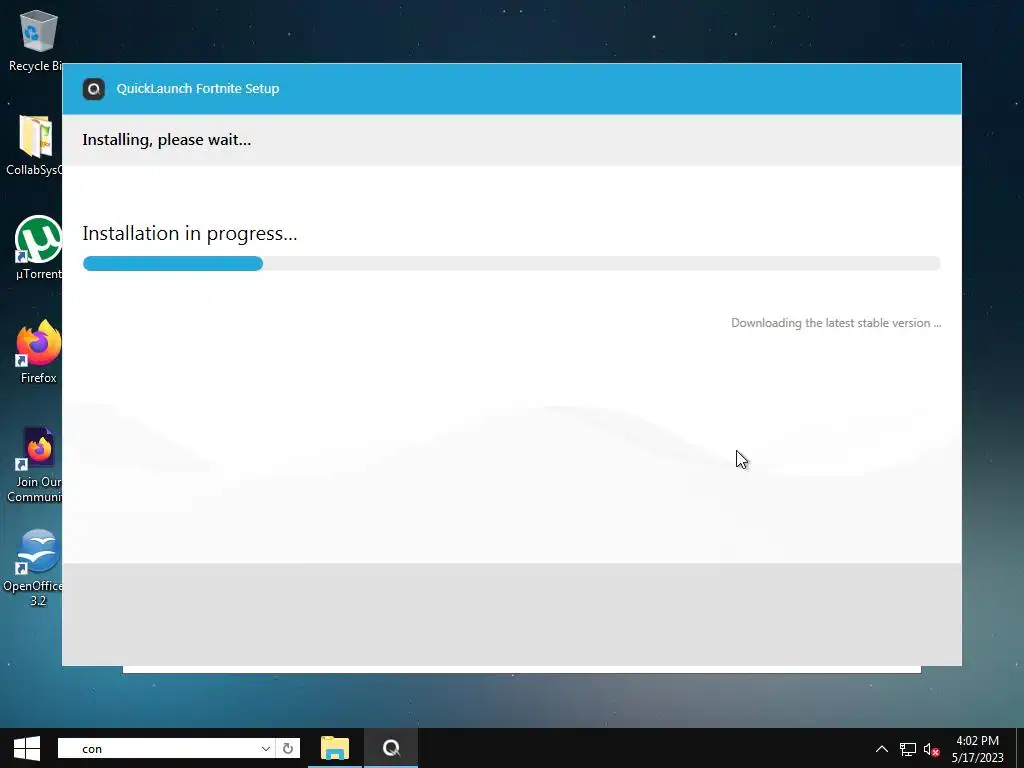Open the Recycle Bin desktop icon
1024x768 pixels.
[x=36, y=40]
